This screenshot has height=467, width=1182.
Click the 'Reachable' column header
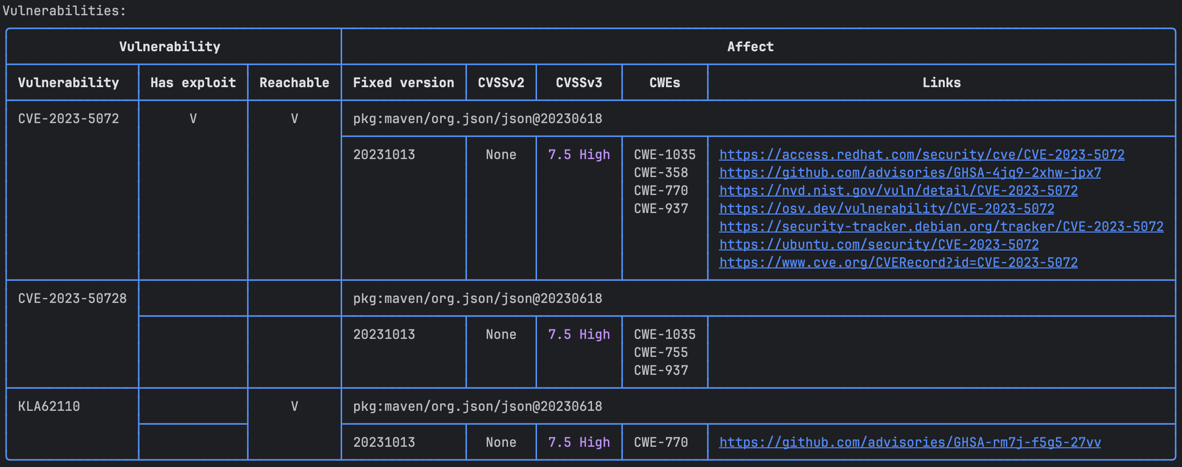(294, 83)
